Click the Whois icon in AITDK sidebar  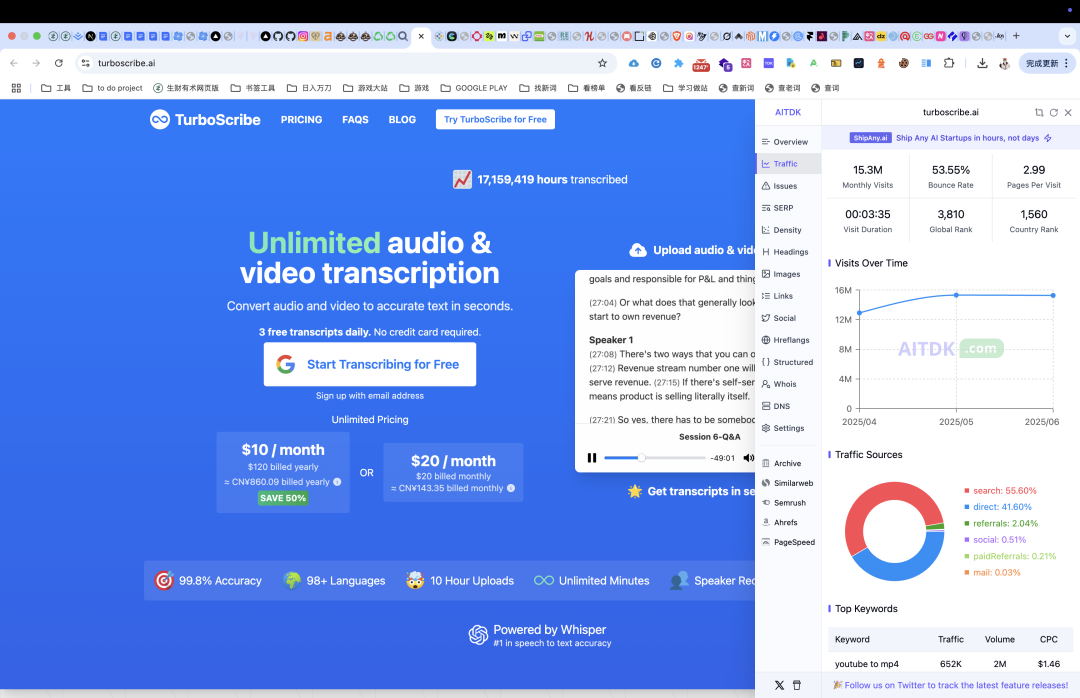(x=766, y=384)
